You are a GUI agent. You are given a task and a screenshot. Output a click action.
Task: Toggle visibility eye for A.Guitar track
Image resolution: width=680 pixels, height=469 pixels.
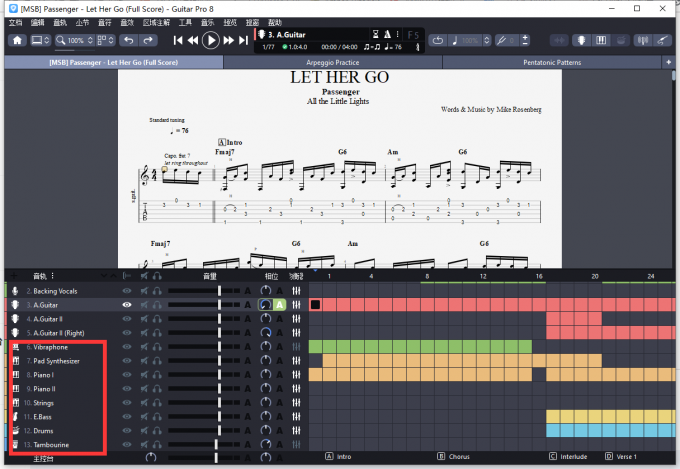pos(127,304)
